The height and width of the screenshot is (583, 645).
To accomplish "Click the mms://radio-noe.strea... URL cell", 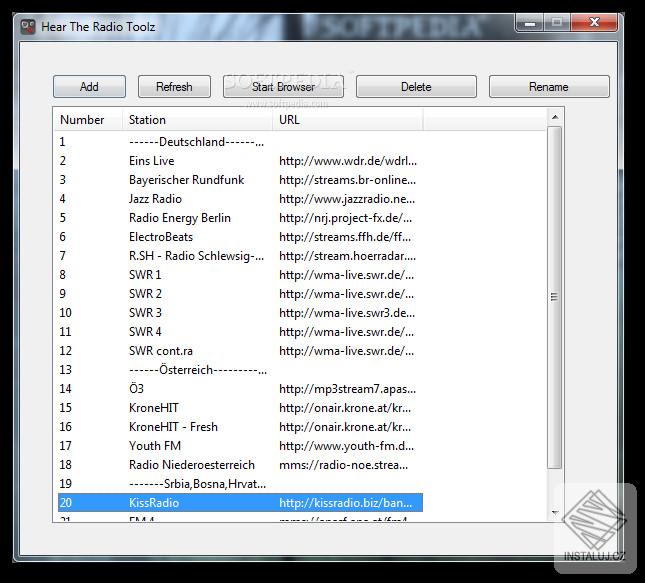I will (344, 465).
